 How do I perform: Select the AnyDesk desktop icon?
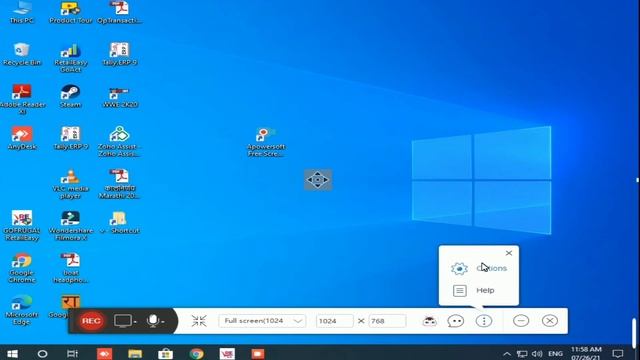(x=22, y=138)
